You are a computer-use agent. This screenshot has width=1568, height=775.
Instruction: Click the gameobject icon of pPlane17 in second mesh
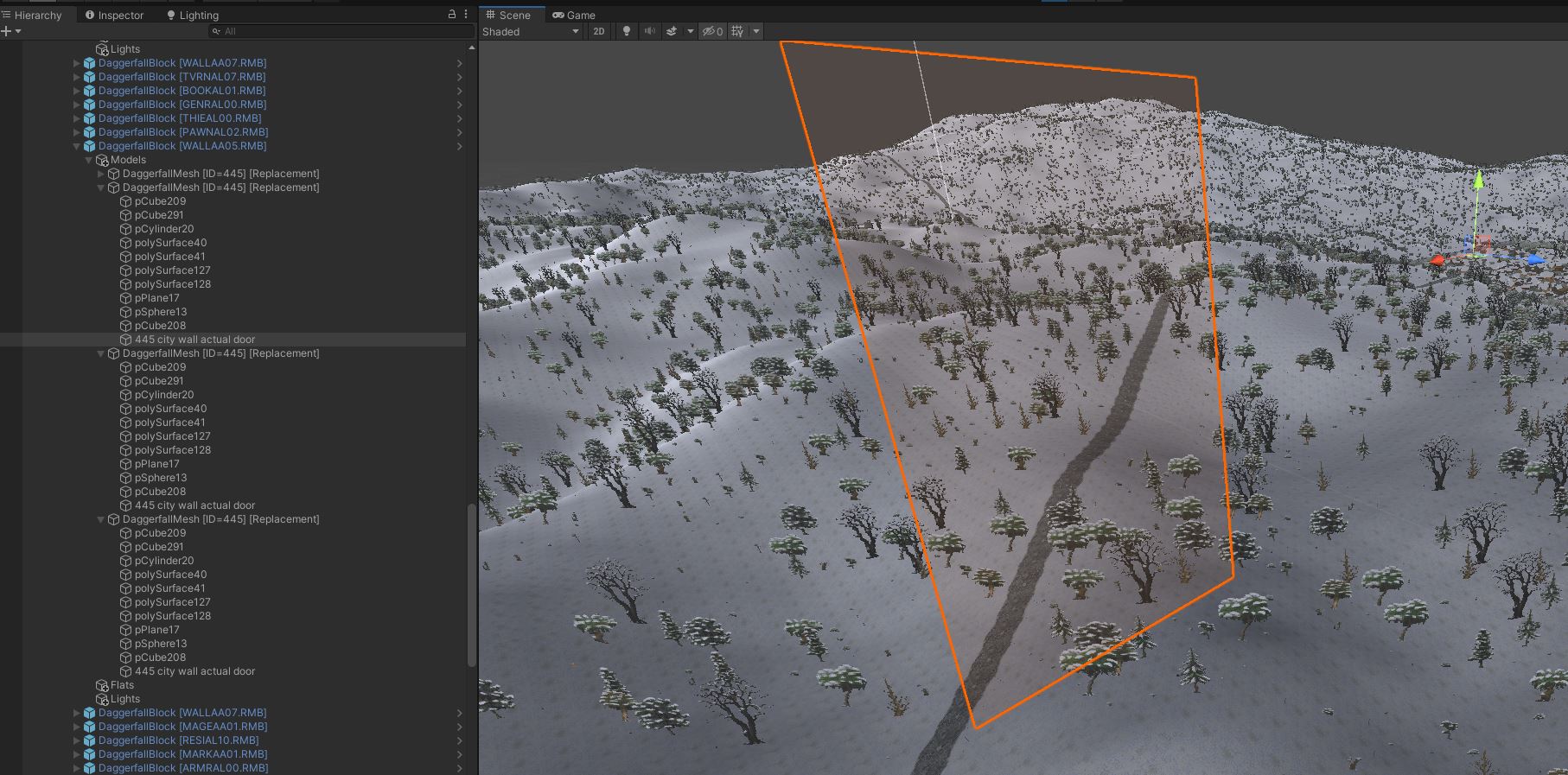click(x=125, y=298)
